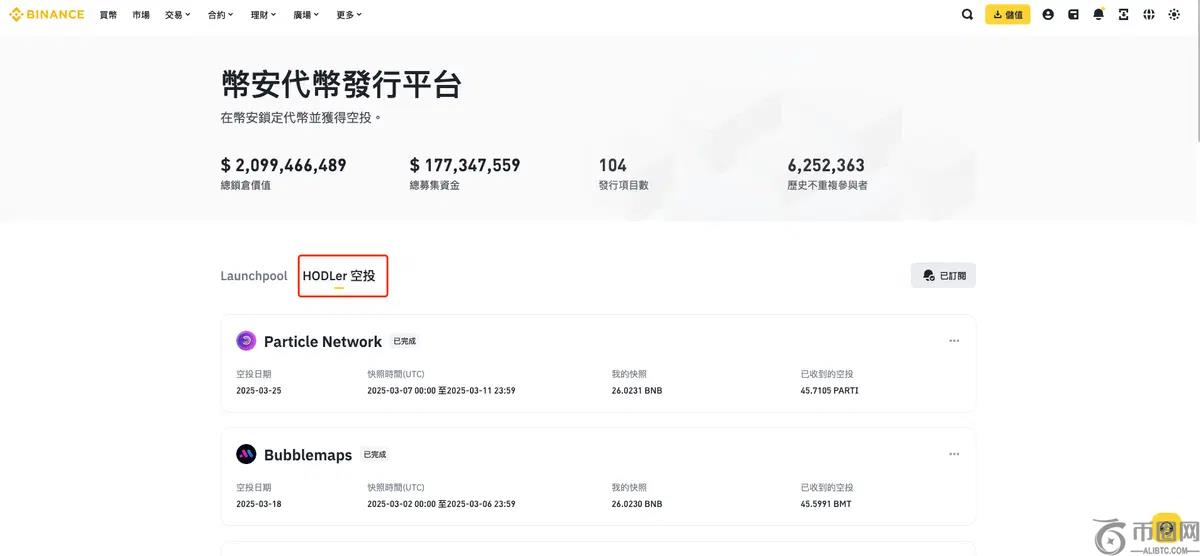The width and height of the screenshot is (1200, 556).
Task: Click the 26.0231 BNB snapshot value
Action: (x=637, y=391)
